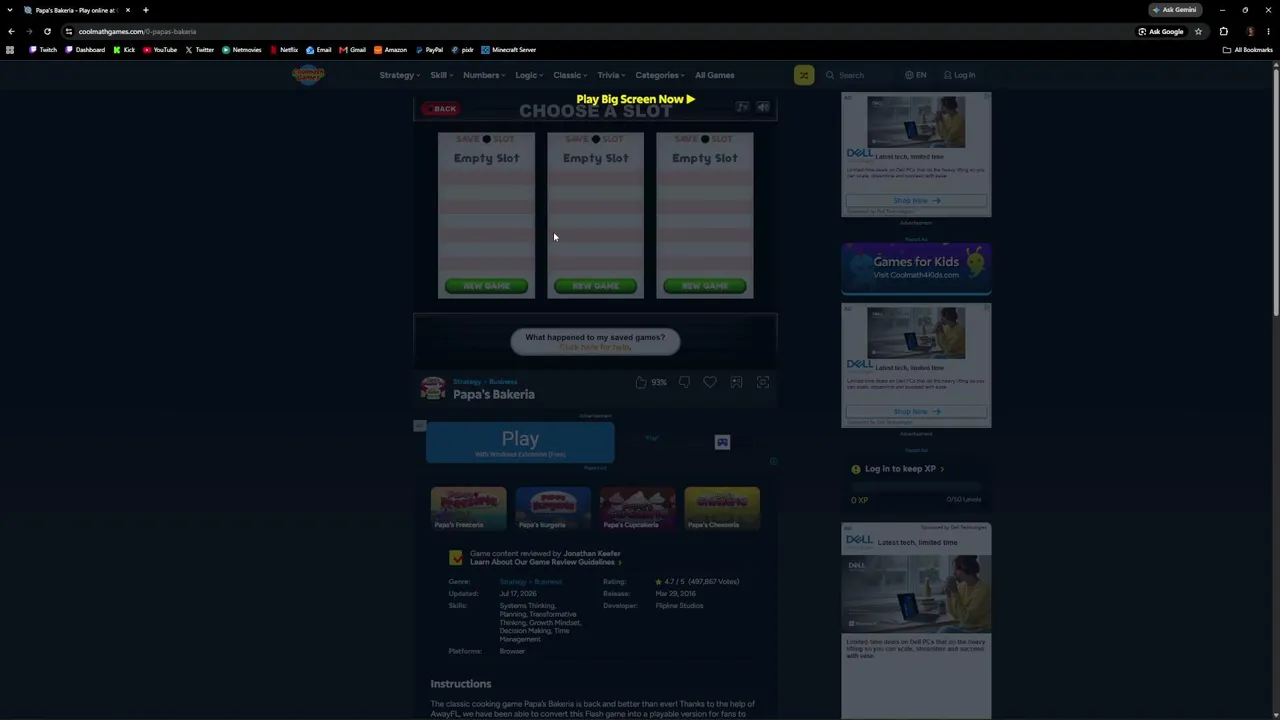This screenshot has width=1280, height=720.
Task: Go to All Games
Action: coord(715,75)
